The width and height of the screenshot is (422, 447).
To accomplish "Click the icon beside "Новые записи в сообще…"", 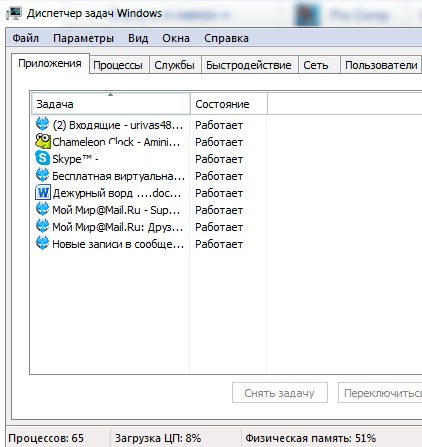I will pos(42,243).
